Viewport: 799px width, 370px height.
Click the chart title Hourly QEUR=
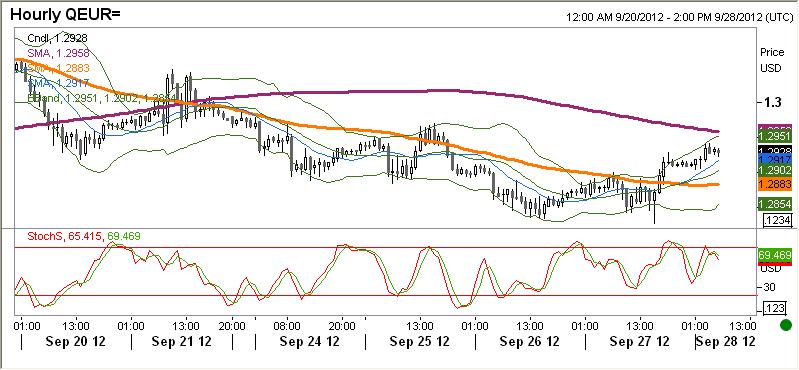click(x=65, y=14)
